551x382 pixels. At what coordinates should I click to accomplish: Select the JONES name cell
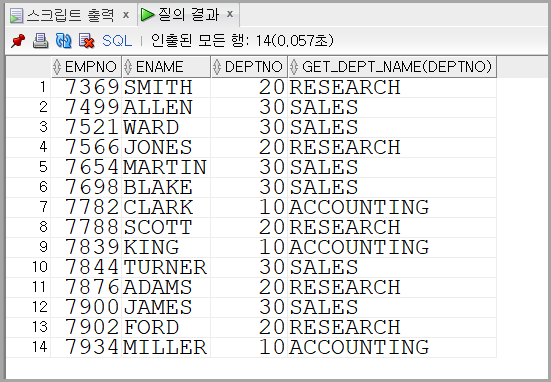(166, 147)
